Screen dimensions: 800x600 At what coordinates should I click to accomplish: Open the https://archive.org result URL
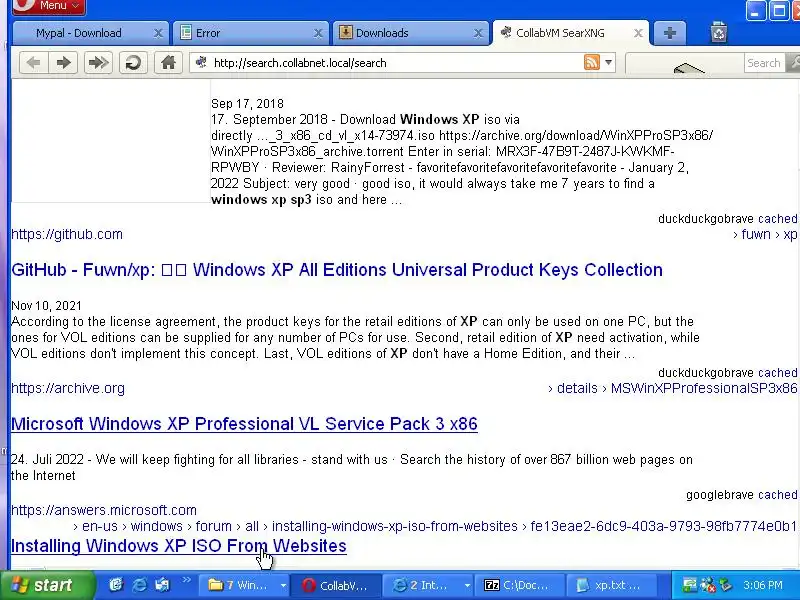[x=68, y=388]
